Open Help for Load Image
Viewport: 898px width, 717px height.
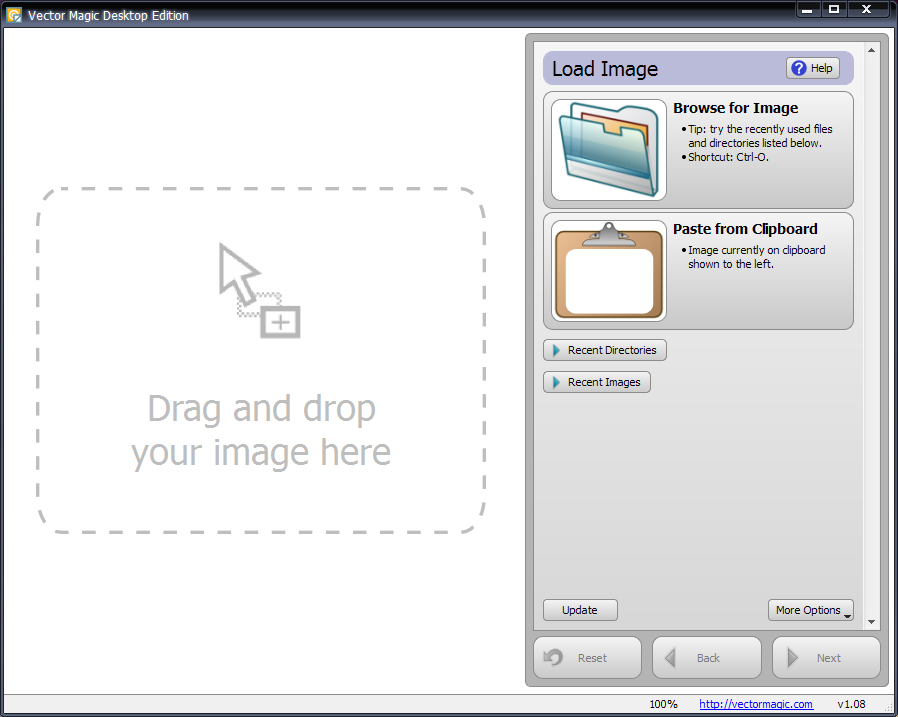pos(813,68)
